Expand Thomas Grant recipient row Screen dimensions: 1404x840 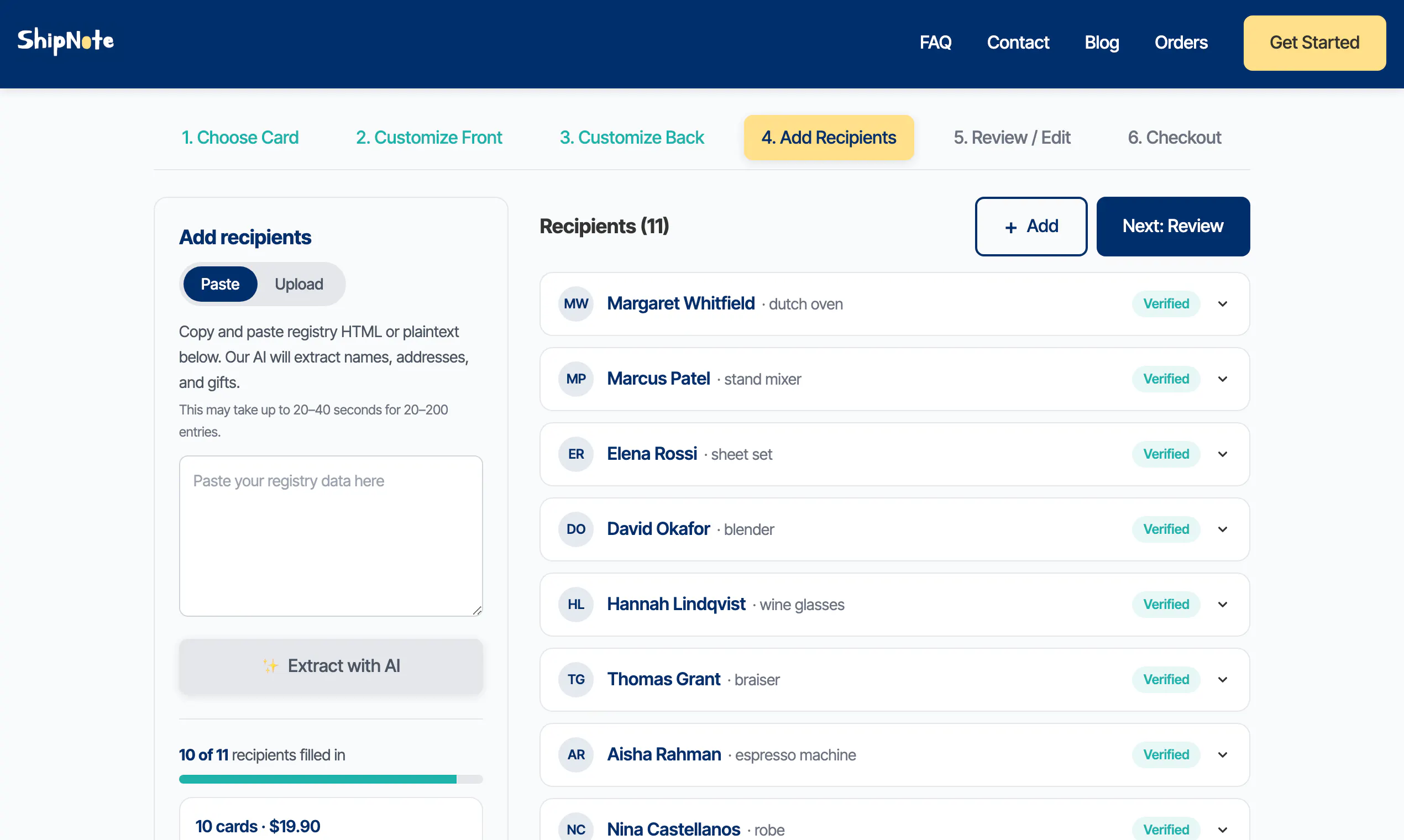coord(1223,679)
